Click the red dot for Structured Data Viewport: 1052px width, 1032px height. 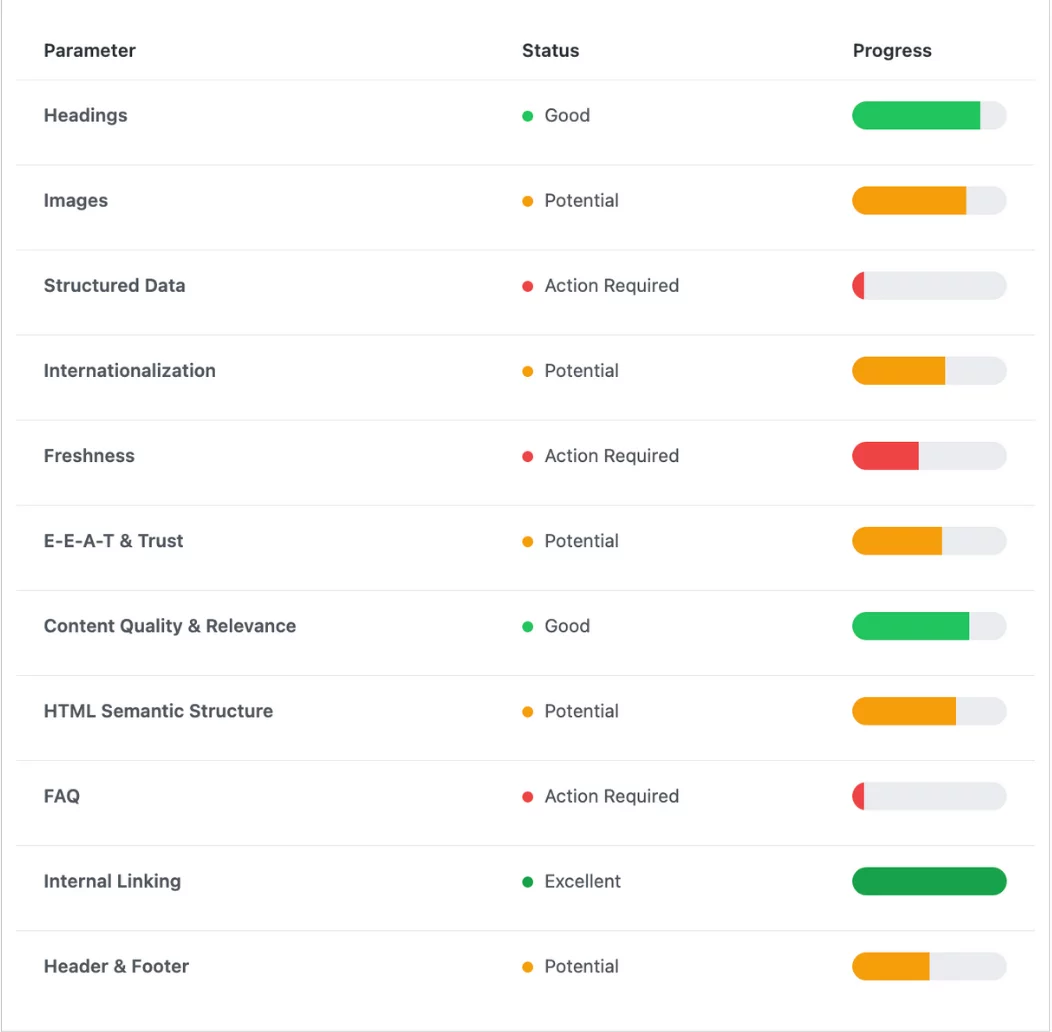(528, 286)
